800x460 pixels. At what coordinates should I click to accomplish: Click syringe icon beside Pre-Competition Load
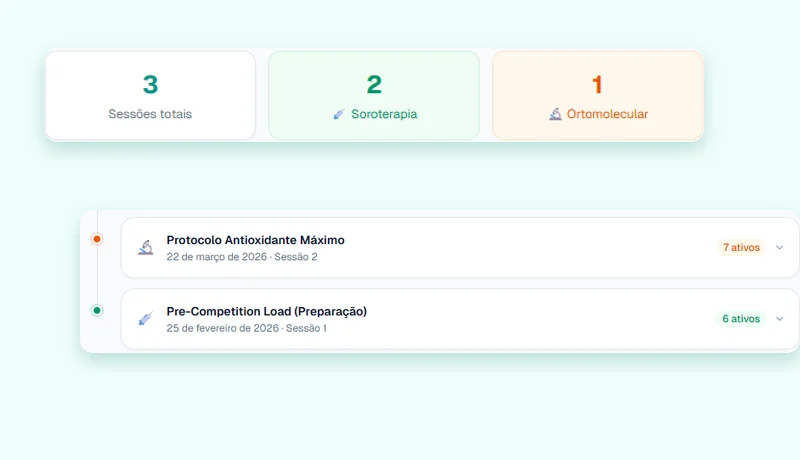145,319
